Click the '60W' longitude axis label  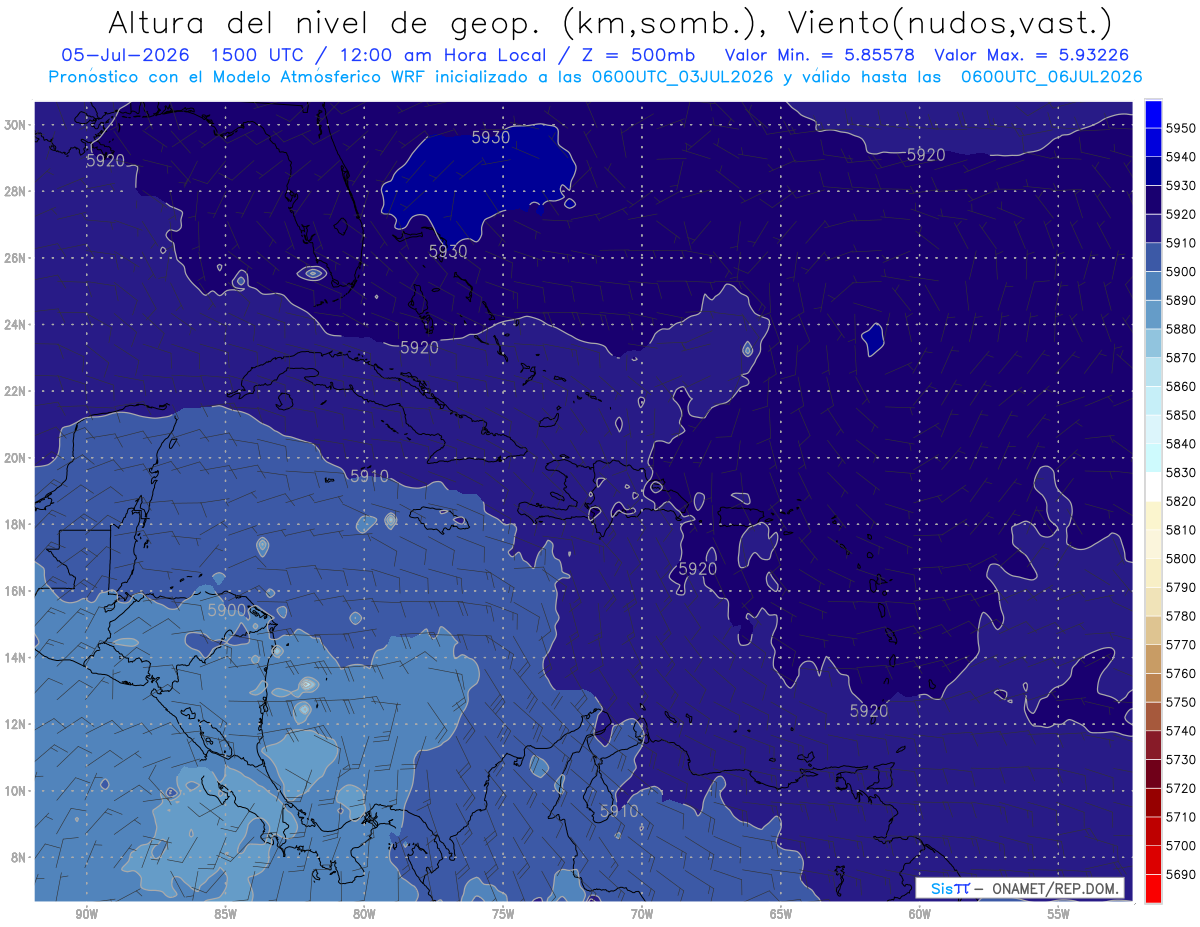(x=920, y=914)
